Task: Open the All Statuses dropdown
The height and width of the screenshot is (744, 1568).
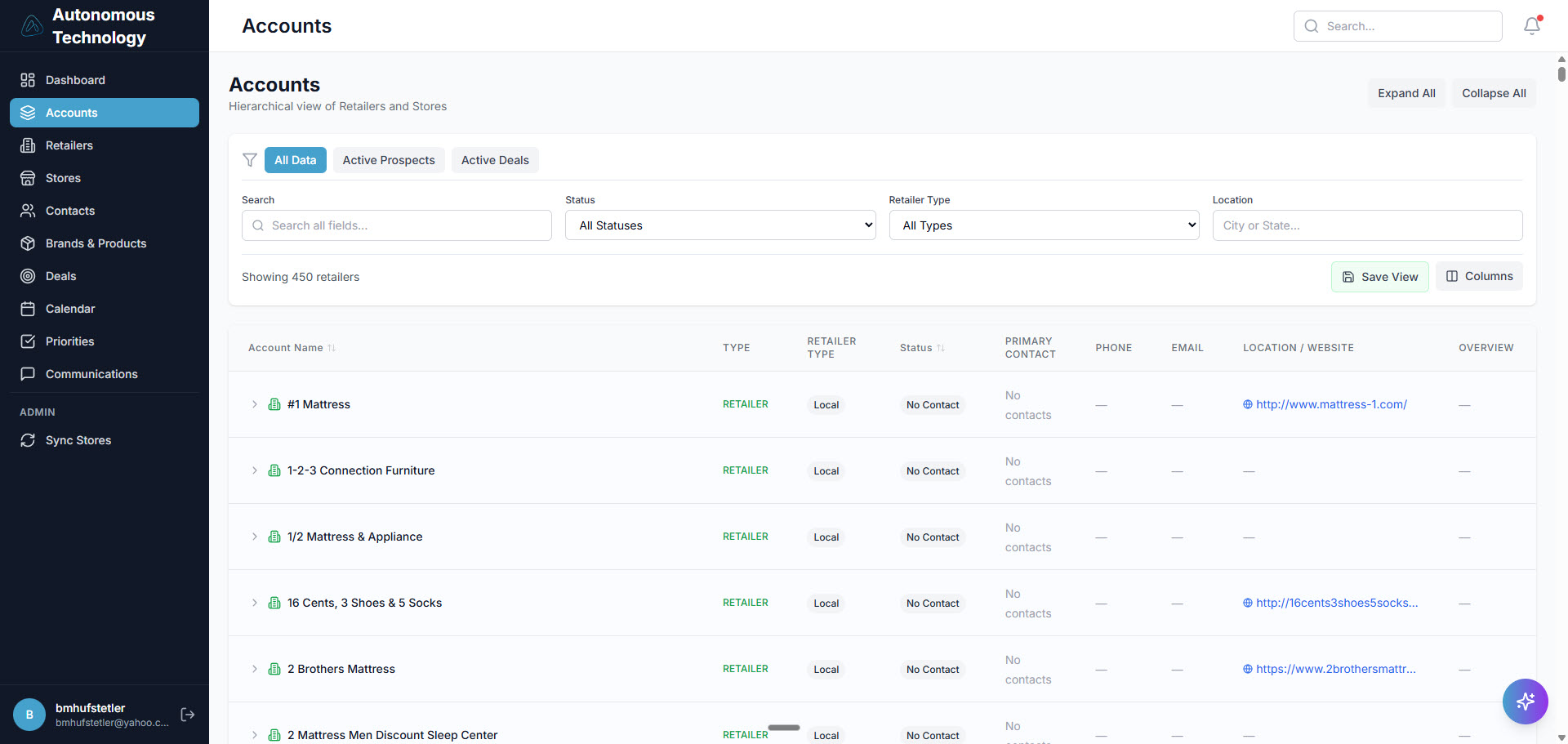Action: (719, 225)
